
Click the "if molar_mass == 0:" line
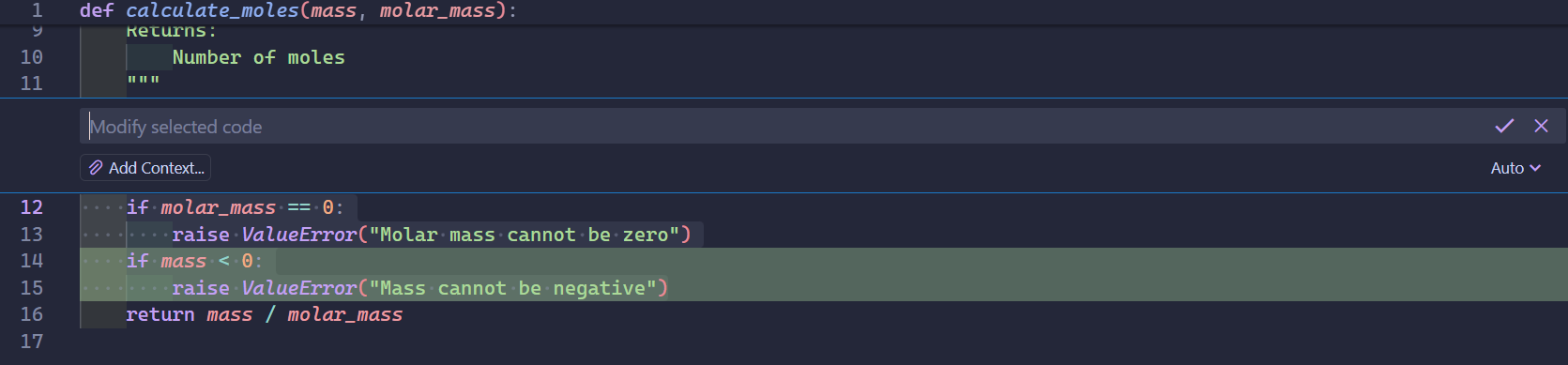236,207
